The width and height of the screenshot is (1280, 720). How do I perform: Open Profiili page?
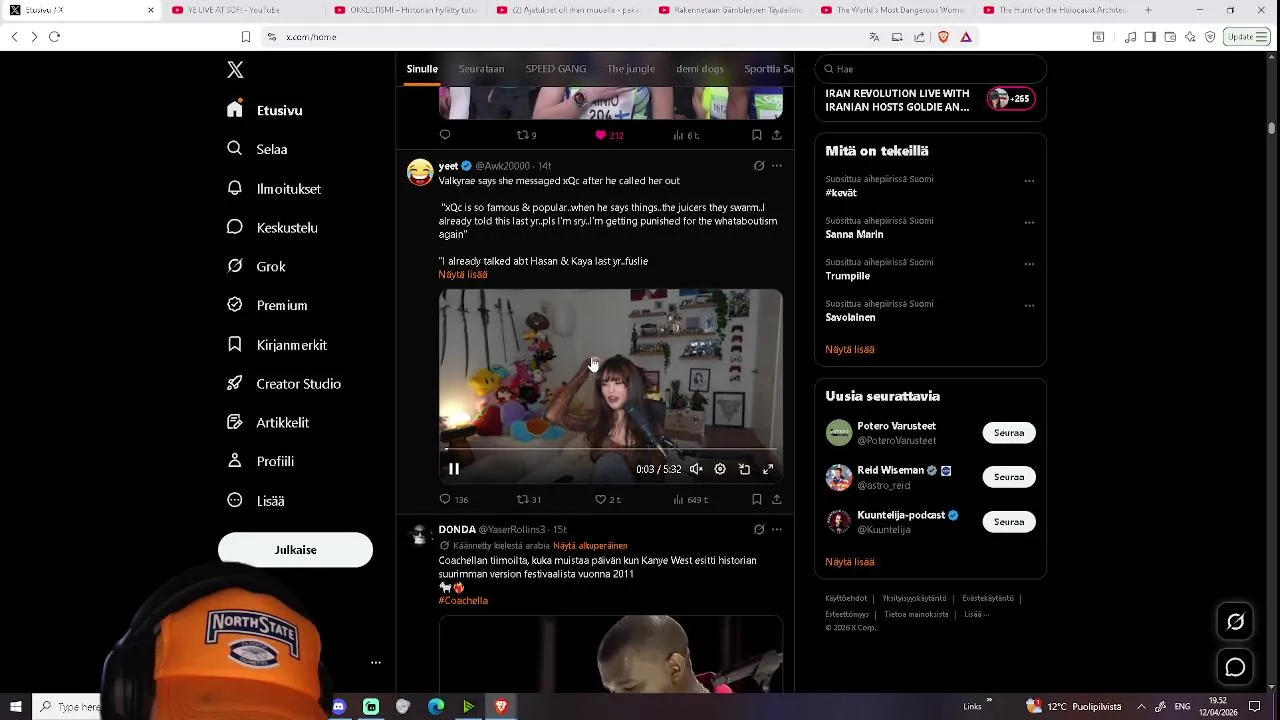point(260,461)
